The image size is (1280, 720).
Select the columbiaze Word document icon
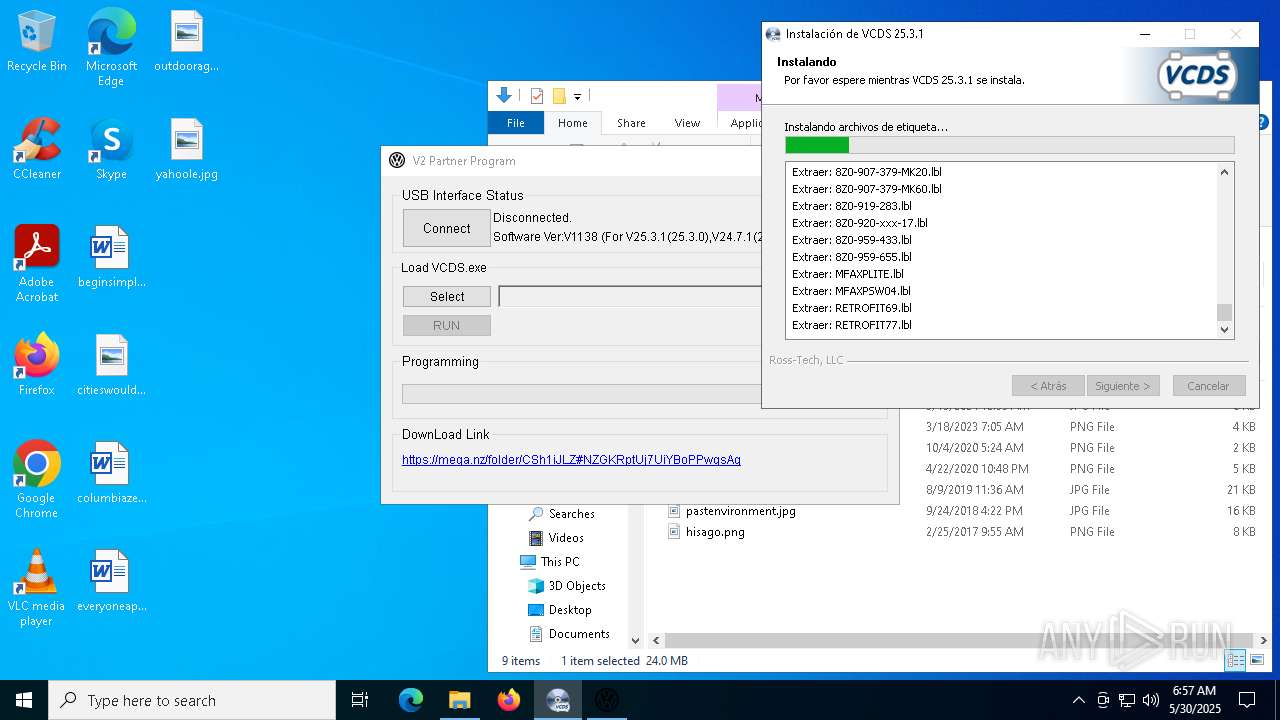[111, 473]
